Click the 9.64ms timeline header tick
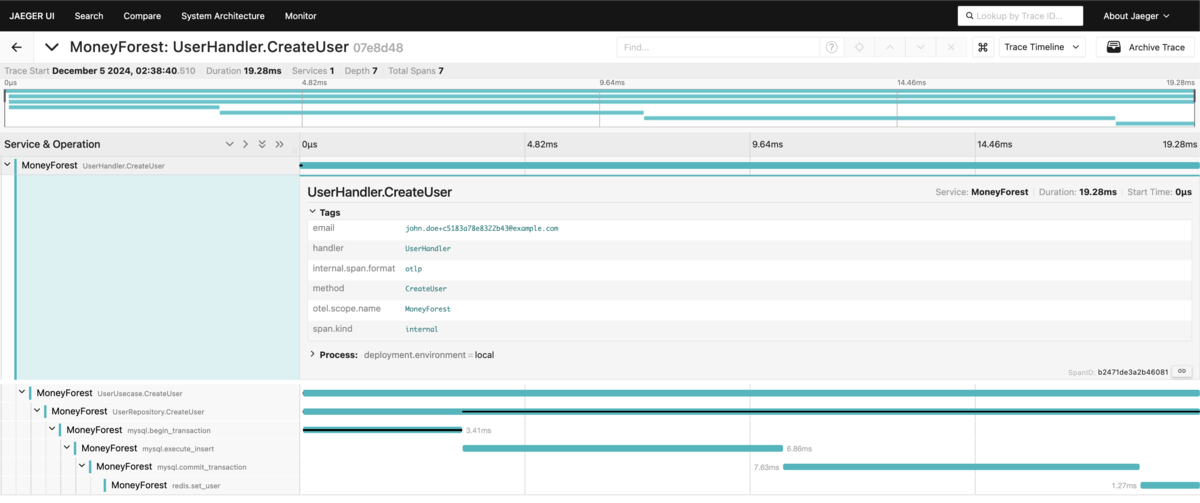This screenshot has height=503, width=1200. [x=766, y=144]
